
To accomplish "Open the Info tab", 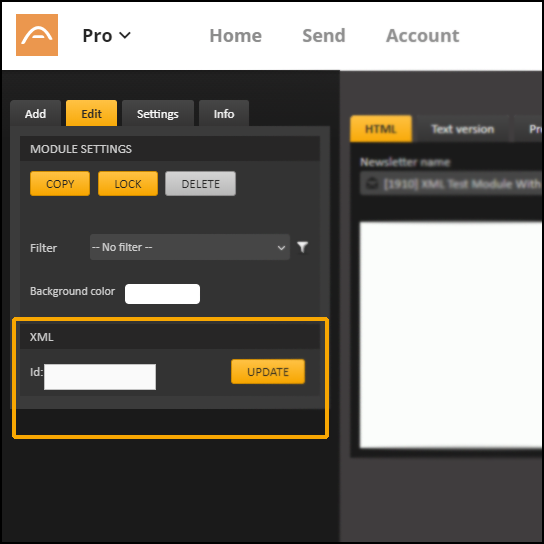I will tap(224, 113).
